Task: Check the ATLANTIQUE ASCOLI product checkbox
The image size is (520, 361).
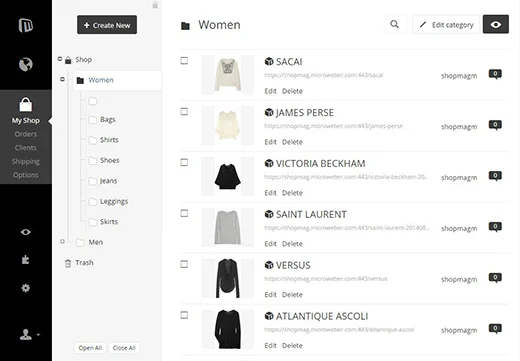Action: (184, 315)
